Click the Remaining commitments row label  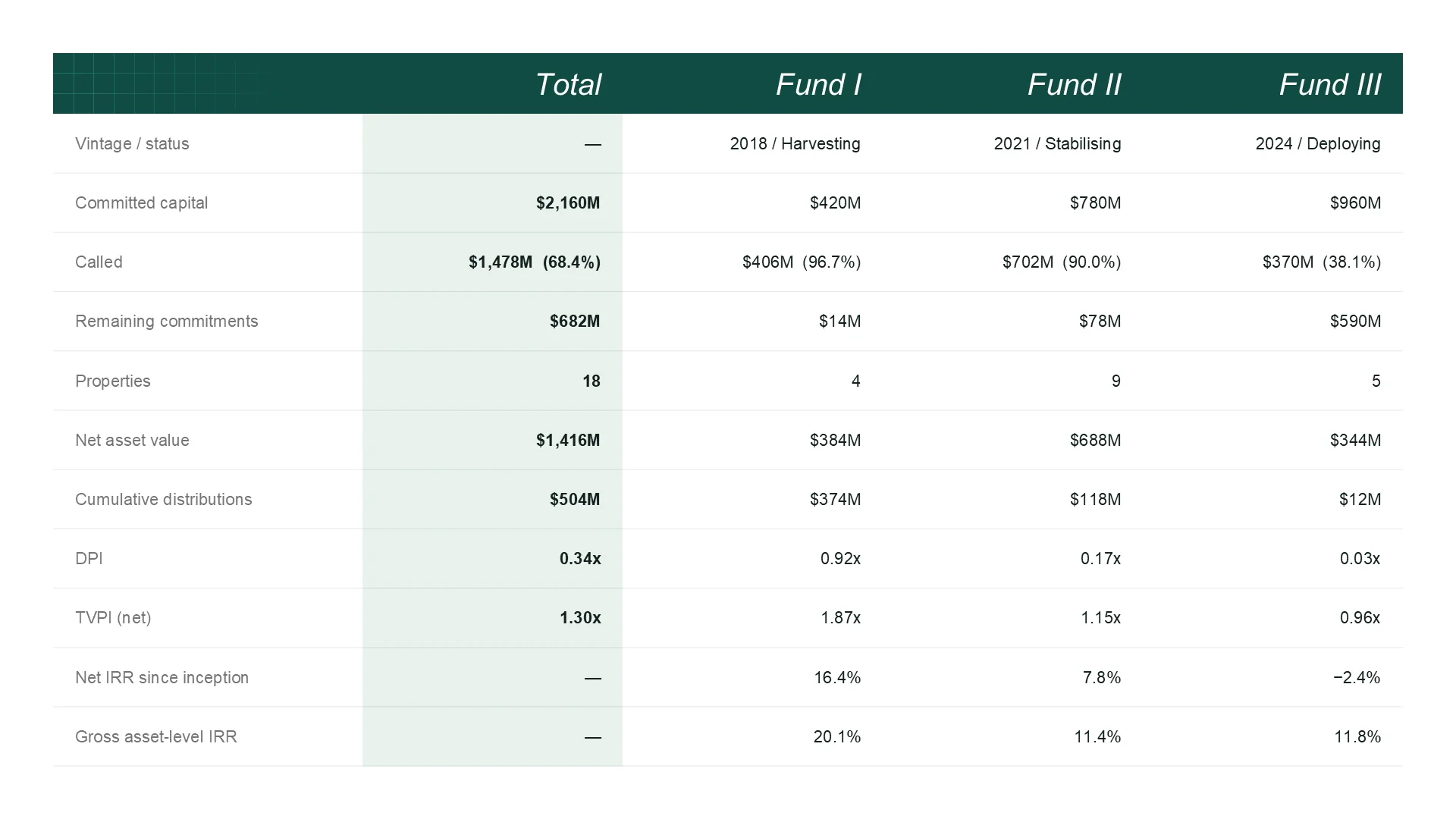pyautogui.click(x=166, y=322)
